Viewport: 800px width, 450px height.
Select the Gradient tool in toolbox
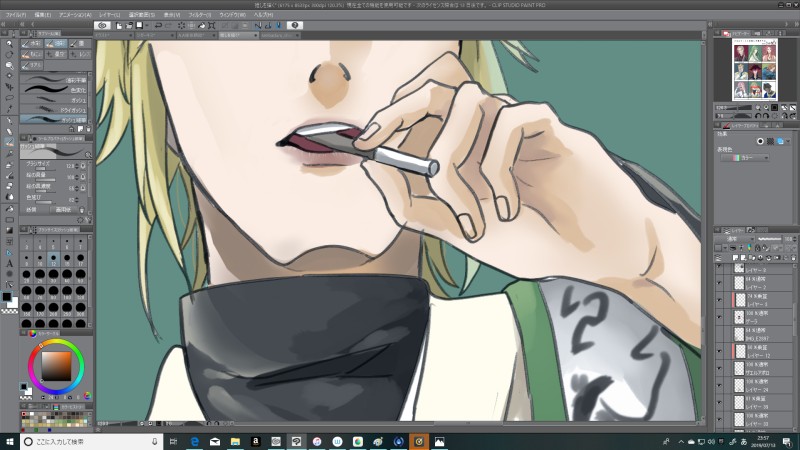pyautogui.click(x=9, y=230)
